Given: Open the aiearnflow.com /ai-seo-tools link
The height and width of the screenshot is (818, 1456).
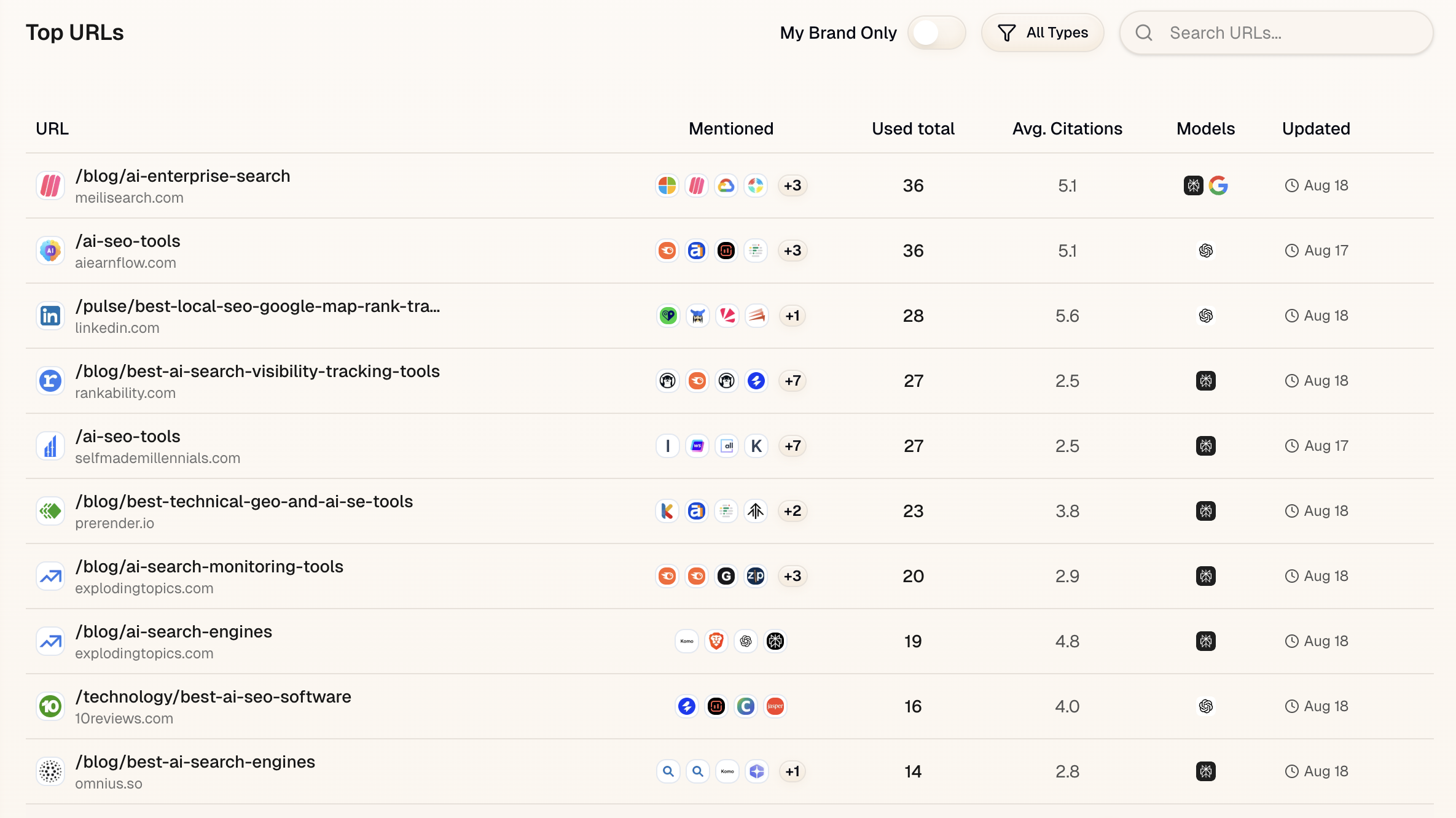Looking at the screenshot, I should [128, 241].
